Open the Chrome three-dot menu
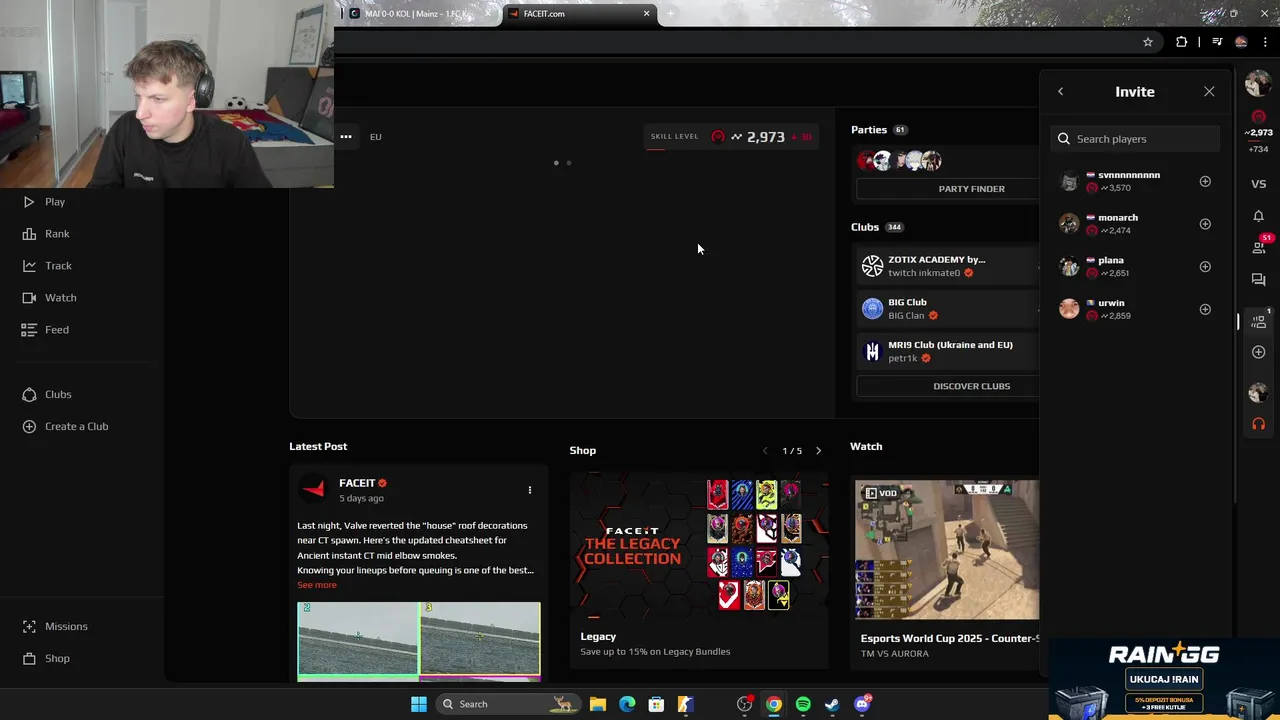The width and height of the screenshot is (1280, 720). coord(1265,42)
